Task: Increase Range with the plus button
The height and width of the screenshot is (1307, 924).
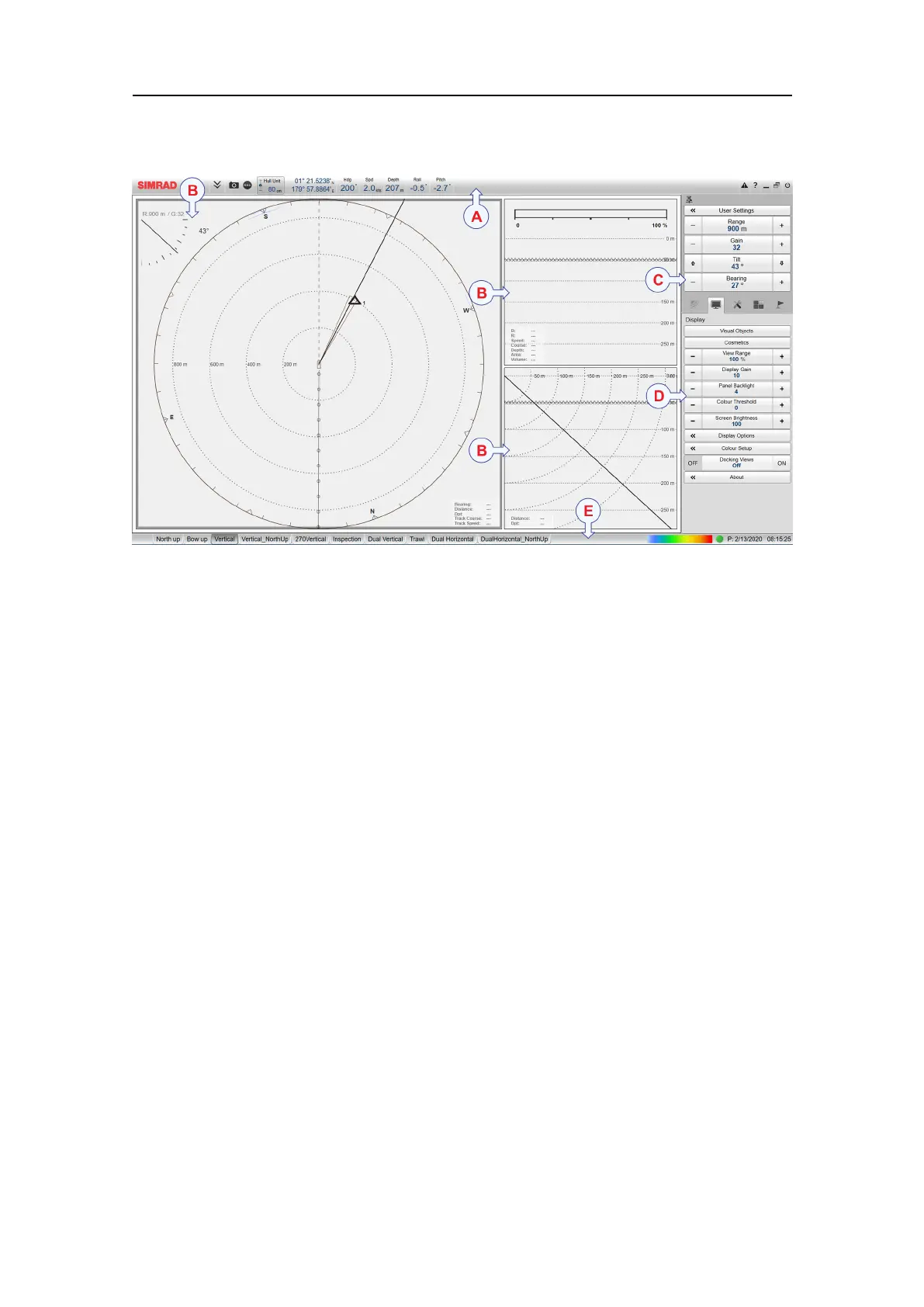Action: click(x=781, y=225)
